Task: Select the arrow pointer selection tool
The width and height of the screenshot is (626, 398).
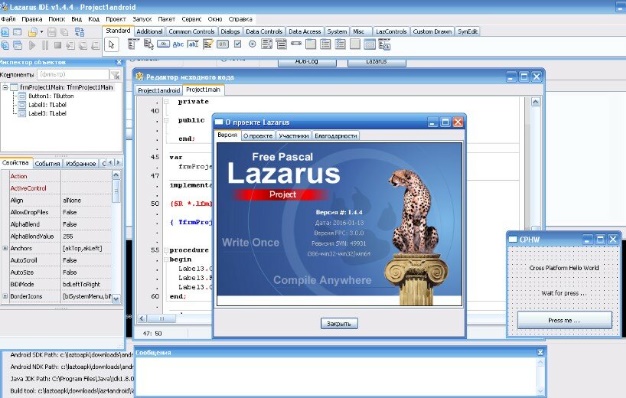Action: tap(111, 45)
